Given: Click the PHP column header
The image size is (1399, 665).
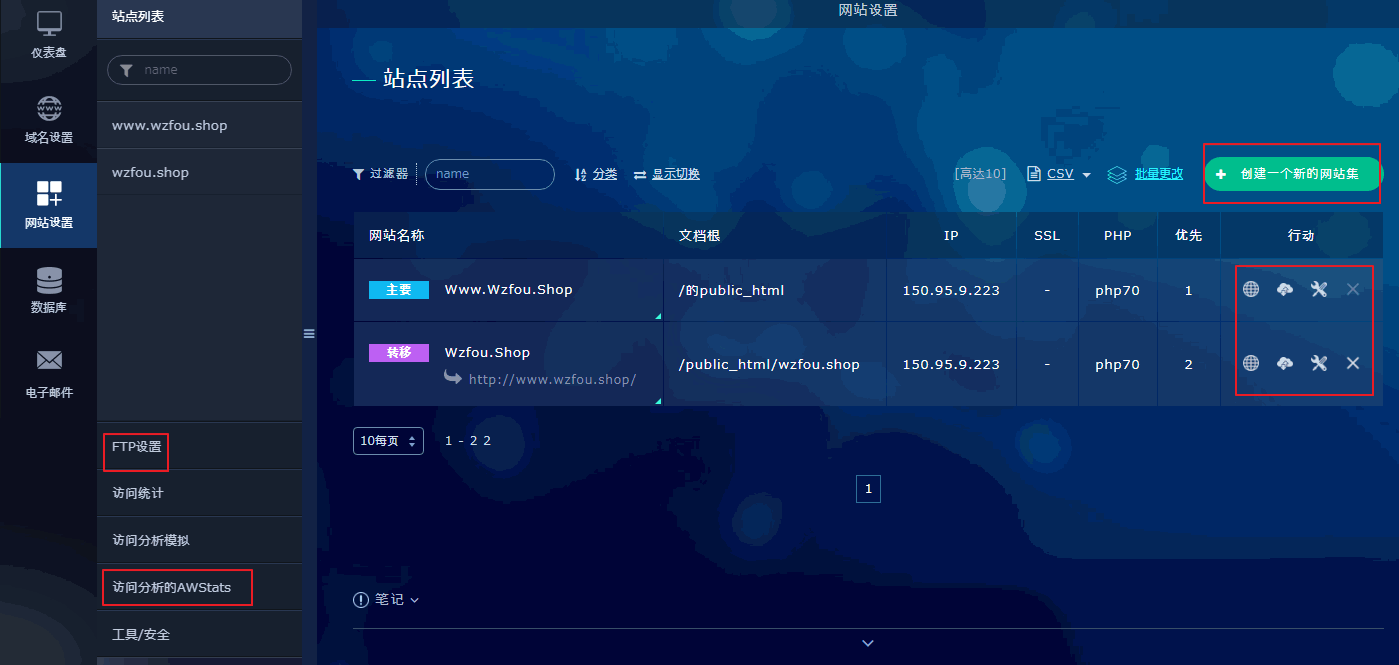Looking at the screenshot, I should point(1118,236).
